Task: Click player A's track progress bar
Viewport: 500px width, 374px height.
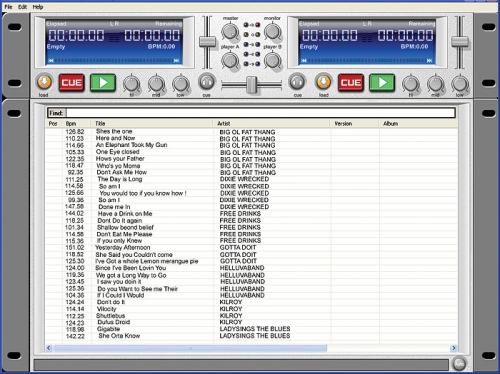Action: [114, 61]
